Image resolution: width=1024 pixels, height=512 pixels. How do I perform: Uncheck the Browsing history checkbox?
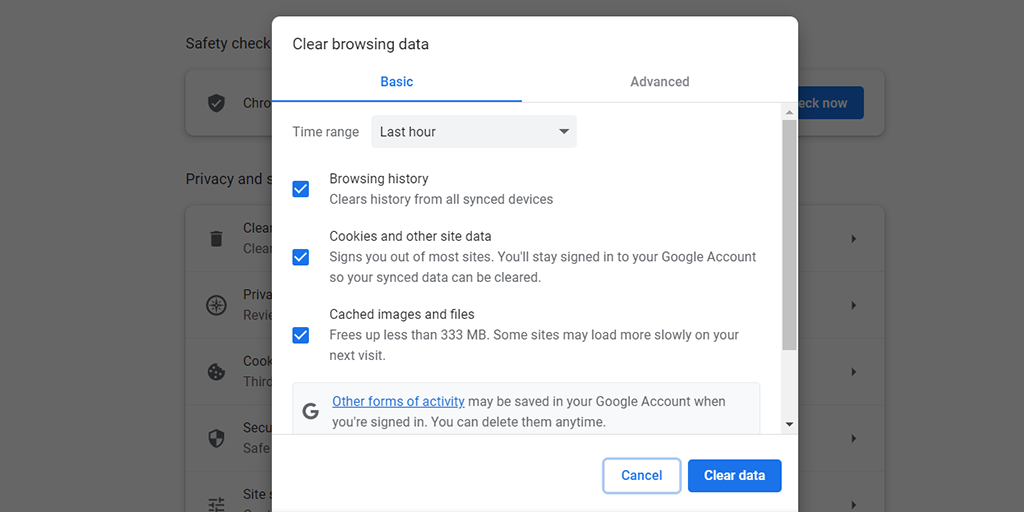coord(301,189)
